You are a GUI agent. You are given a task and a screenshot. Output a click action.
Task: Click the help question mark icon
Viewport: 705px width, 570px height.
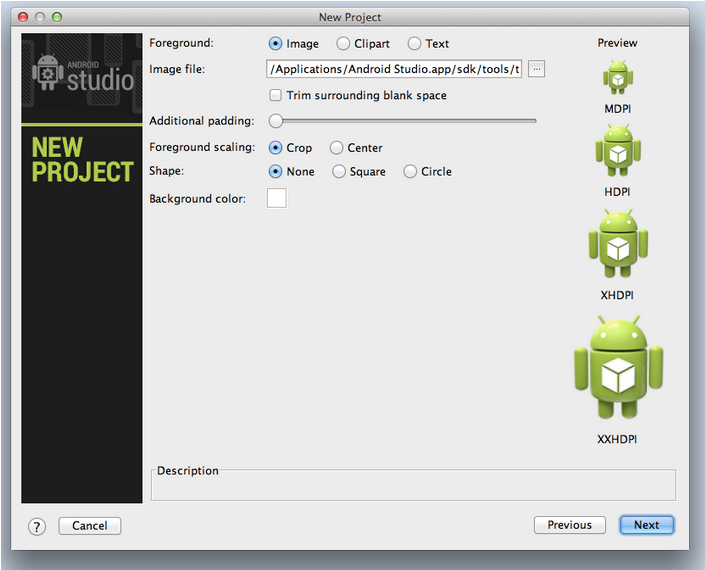(x=37, y=526)
